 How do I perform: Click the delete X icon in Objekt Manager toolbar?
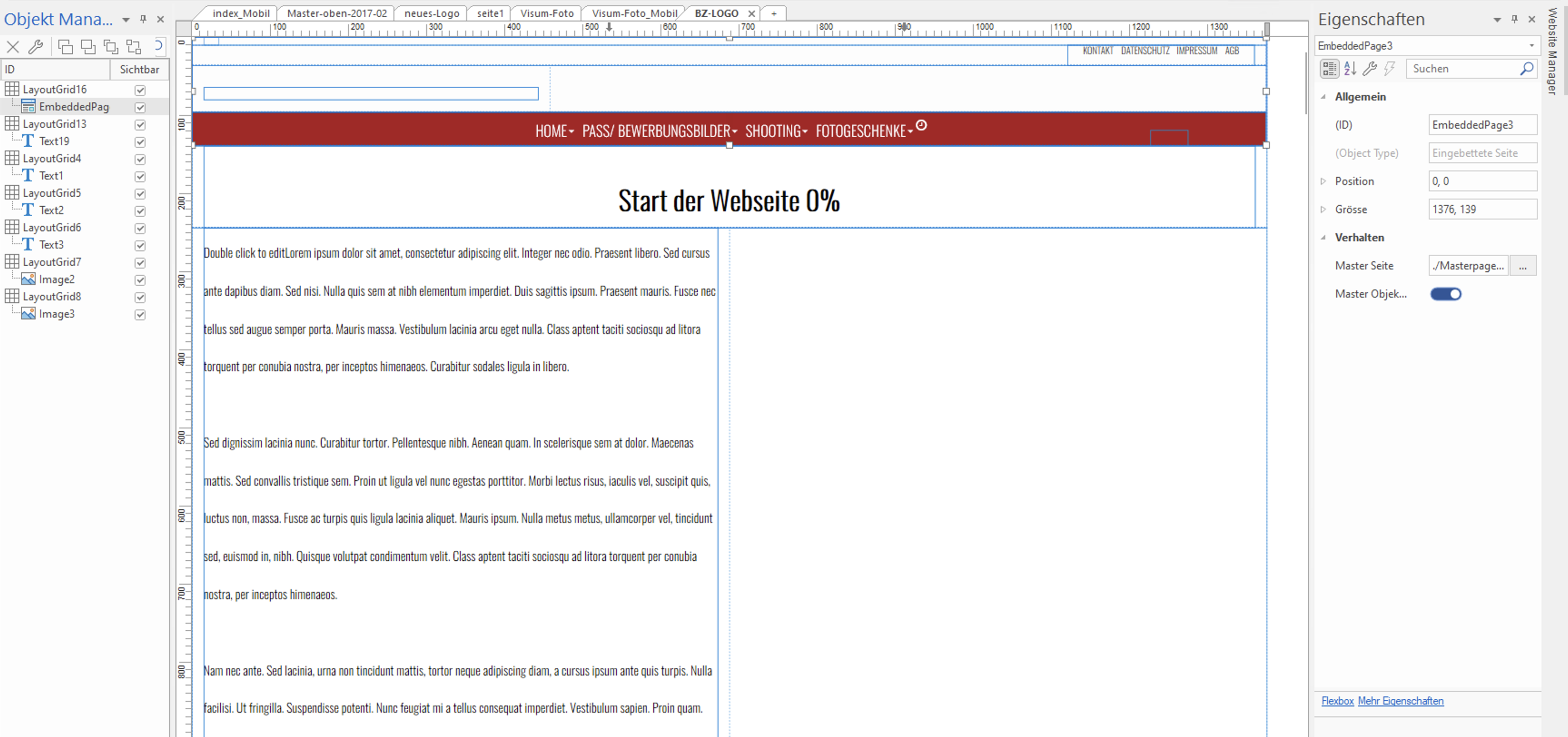pyautogui.click(x=13, y=46)
